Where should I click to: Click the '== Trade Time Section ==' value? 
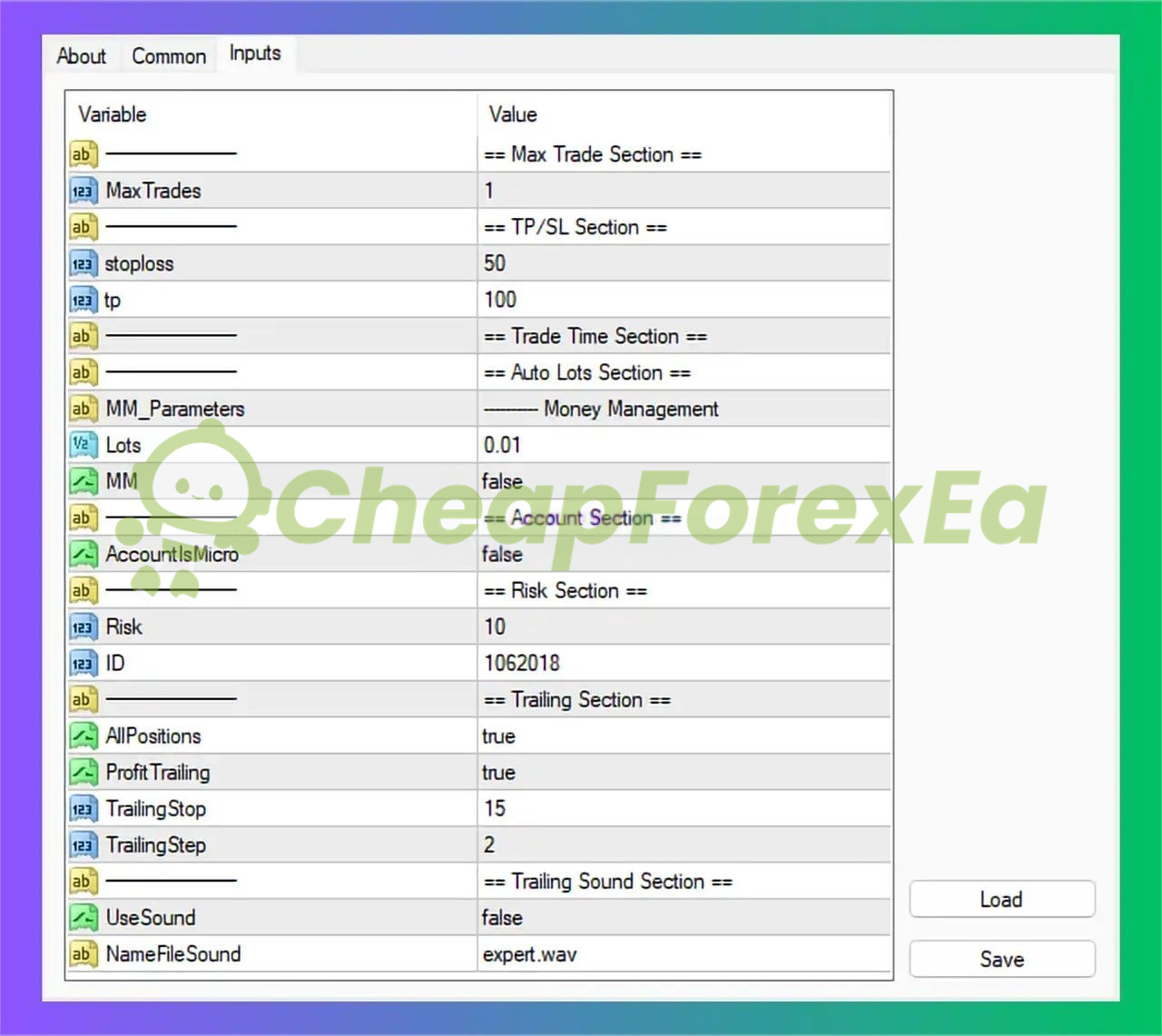coord(596,336)
